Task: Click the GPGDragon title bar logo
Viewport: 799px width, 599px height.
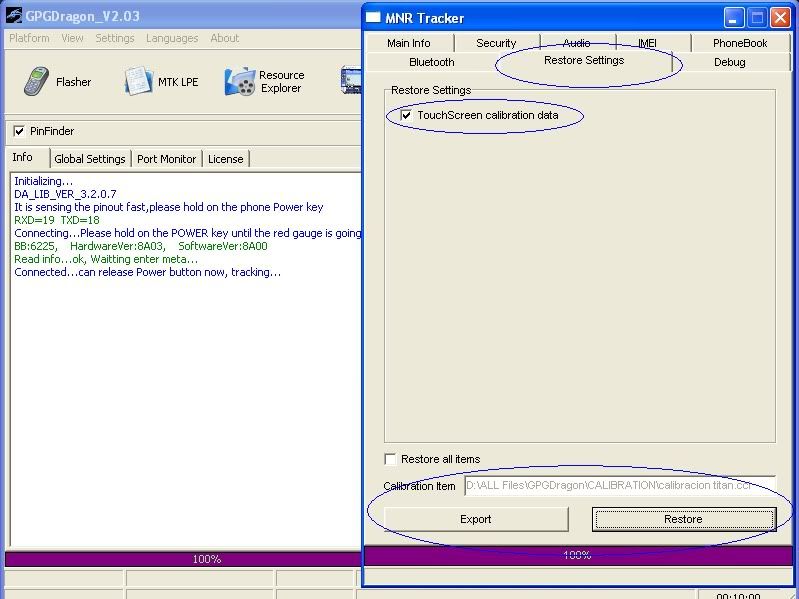Action: point(13,16)
